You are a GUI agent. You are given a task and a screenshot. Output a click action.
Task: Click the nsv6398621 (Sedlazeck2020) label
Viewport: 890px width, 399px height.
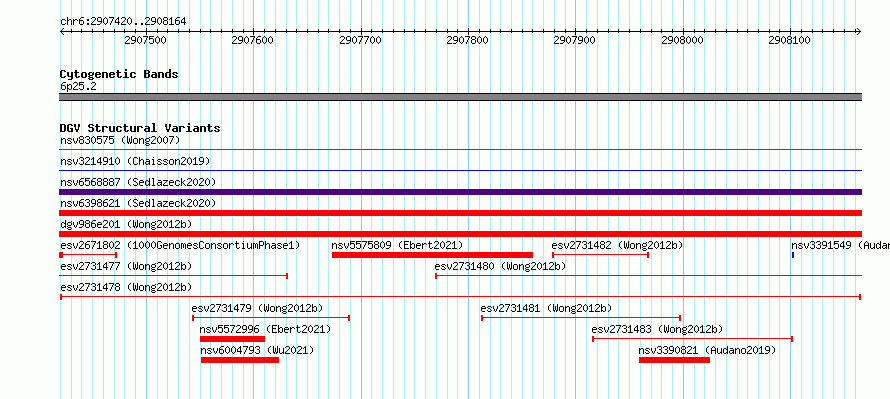(138, 203)
